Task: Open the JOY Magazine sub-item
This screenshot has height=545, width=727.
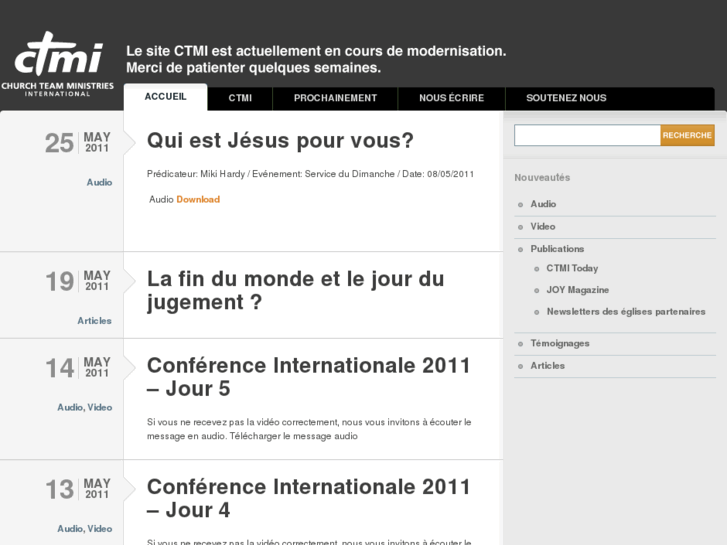Action: coord(577,290)
